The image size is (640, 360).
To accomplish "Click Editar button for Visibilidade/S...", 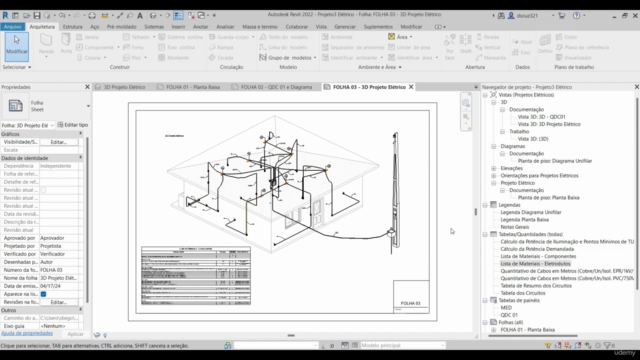I will (x=58, y=142).
